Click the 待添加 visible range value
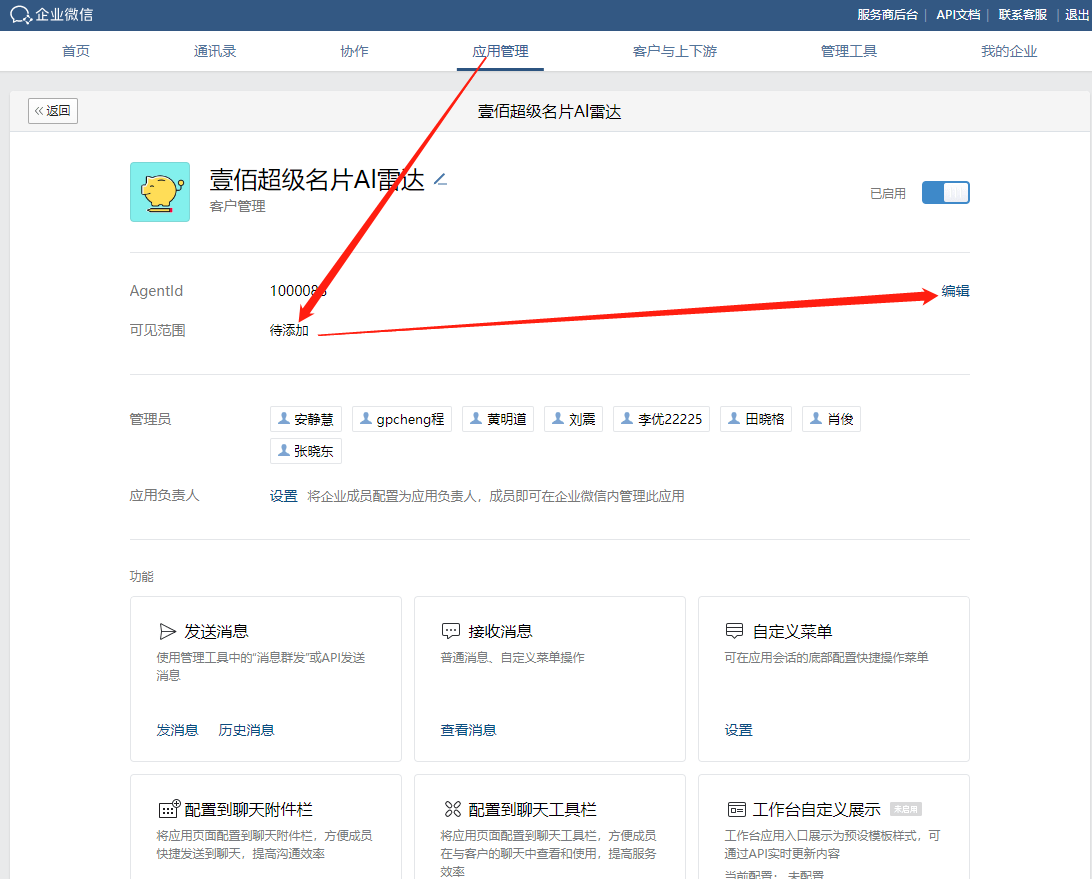1092x879 pixels. pyautogui.click(x=289, y=330)
